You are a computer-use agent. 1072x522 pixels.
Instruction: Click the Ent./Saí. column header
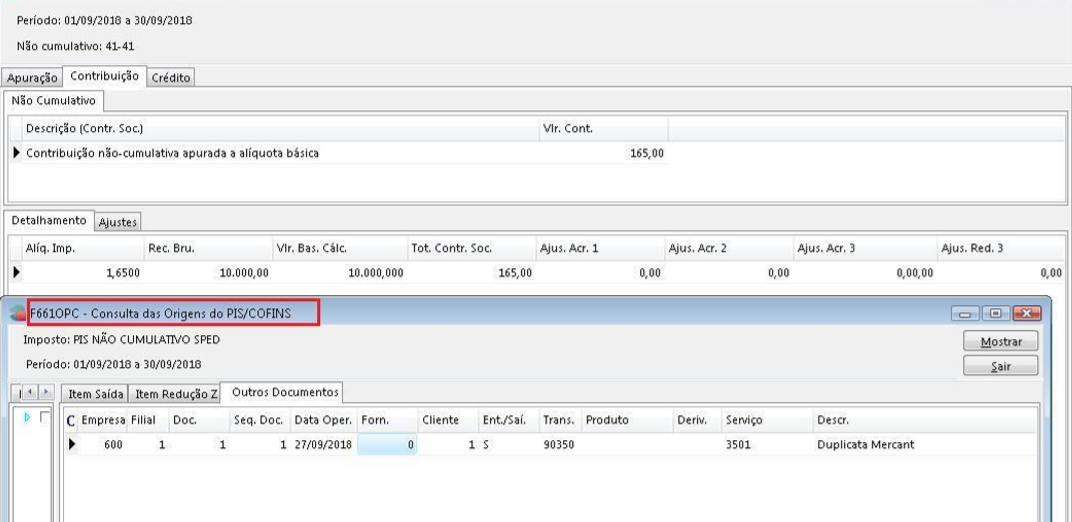(509, 420)
